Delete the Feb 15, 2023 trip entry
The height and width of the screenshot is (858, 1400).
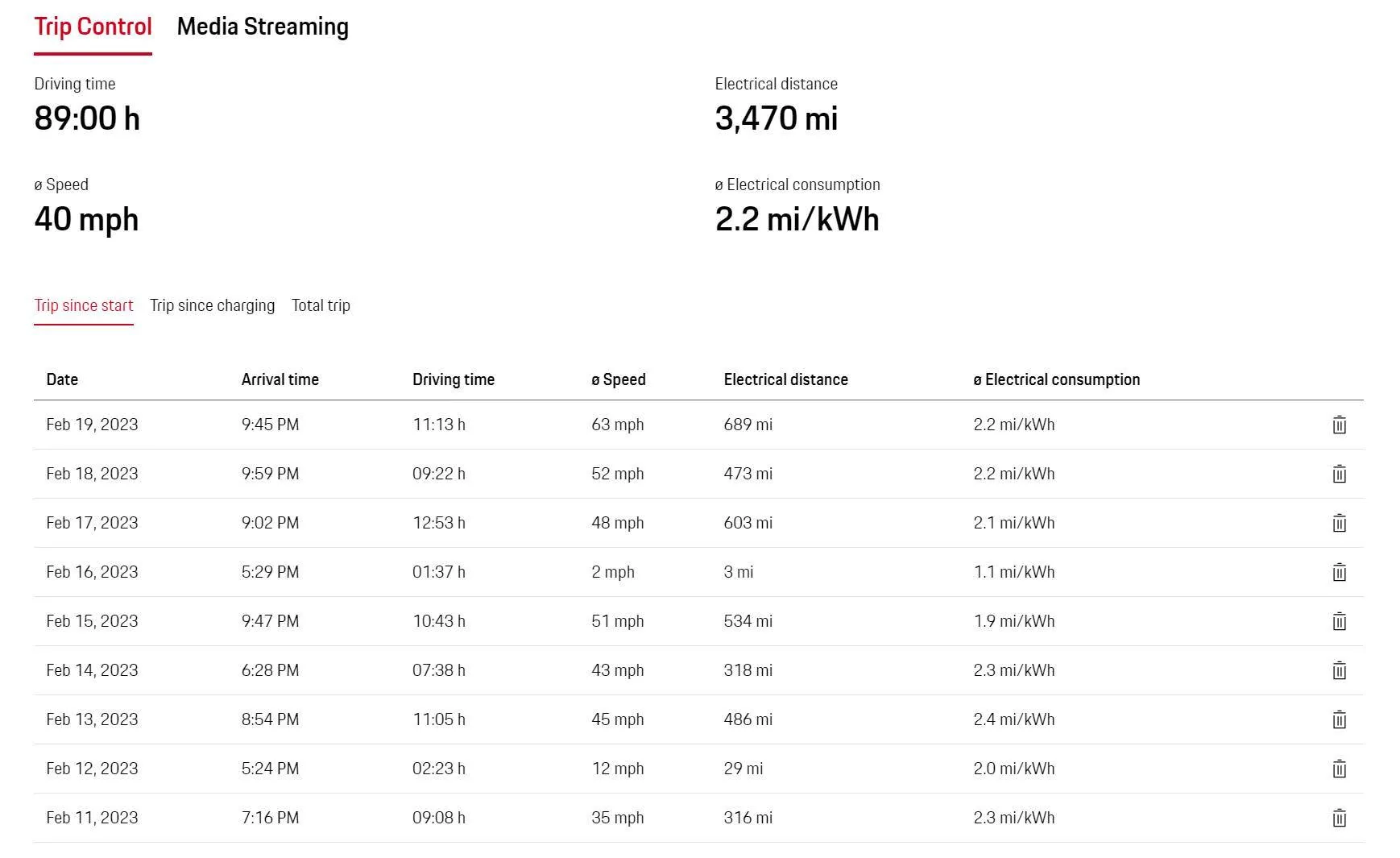click(1339, 621)
